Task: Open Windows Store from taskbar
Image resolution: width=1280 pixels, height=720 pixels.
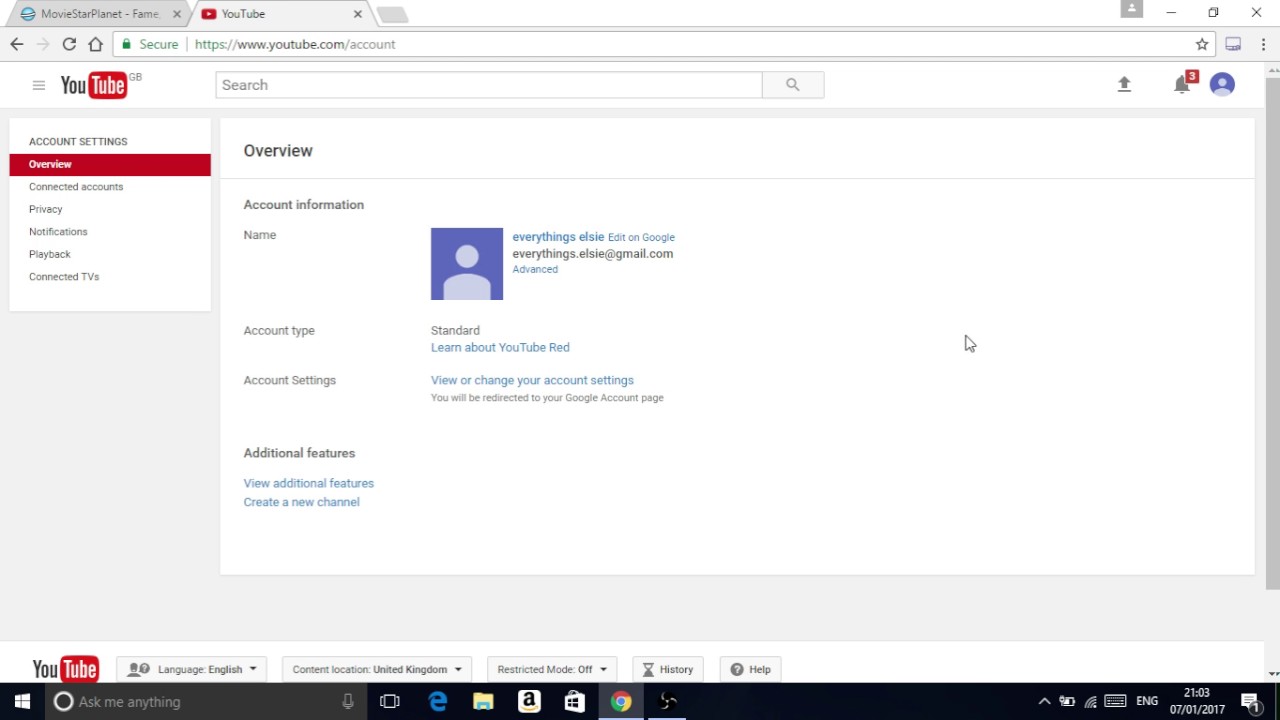Action: (574, 702)
